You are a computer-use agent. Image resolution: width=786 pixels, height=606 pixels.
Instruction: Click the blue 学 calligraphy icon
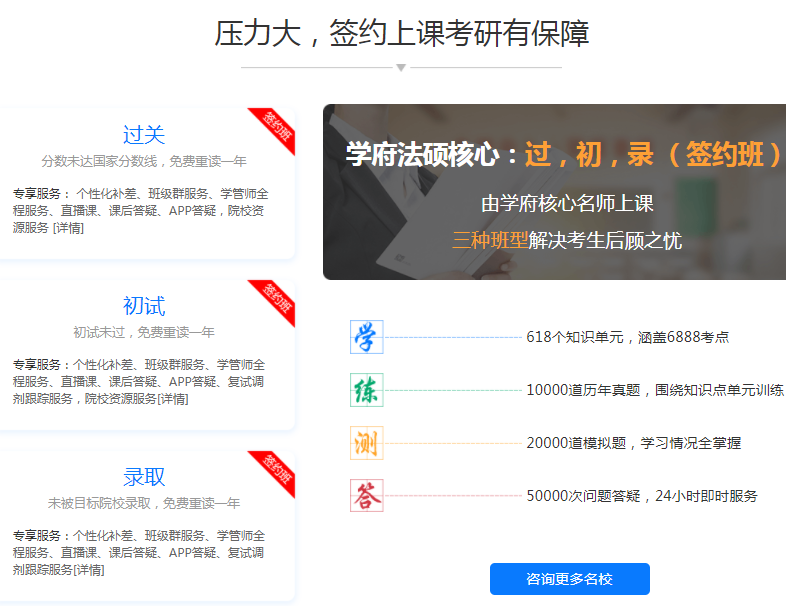[366, 337]
